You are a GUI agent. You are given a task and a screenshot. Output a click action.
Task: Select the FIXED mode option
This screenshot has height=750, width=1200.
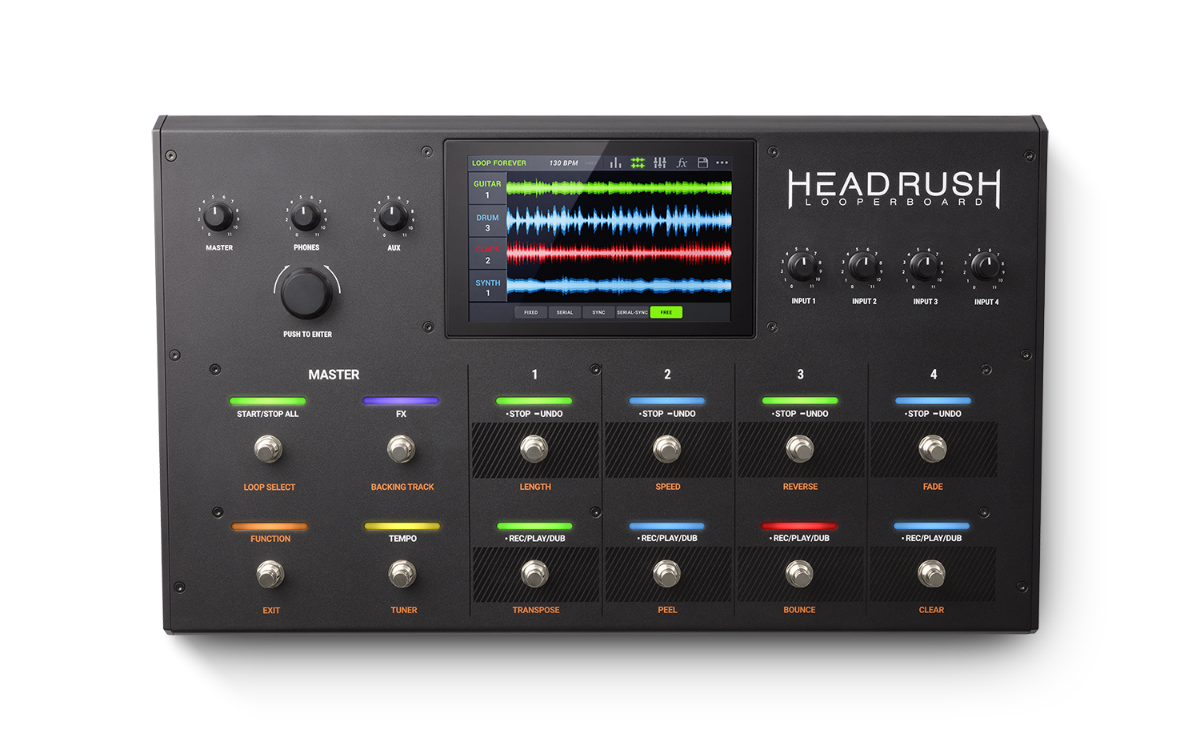click(531, 312)
